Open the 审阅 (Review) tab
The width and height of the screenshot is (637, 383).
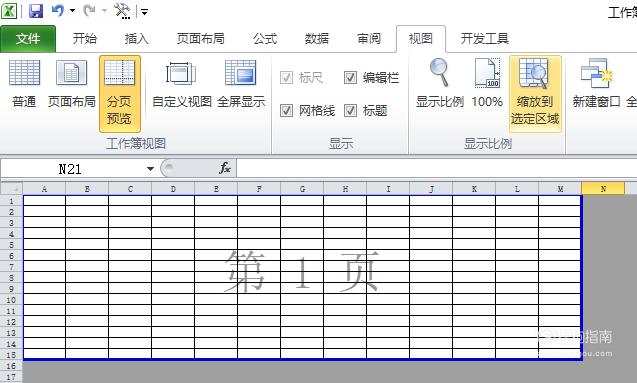tap(369, 39)
